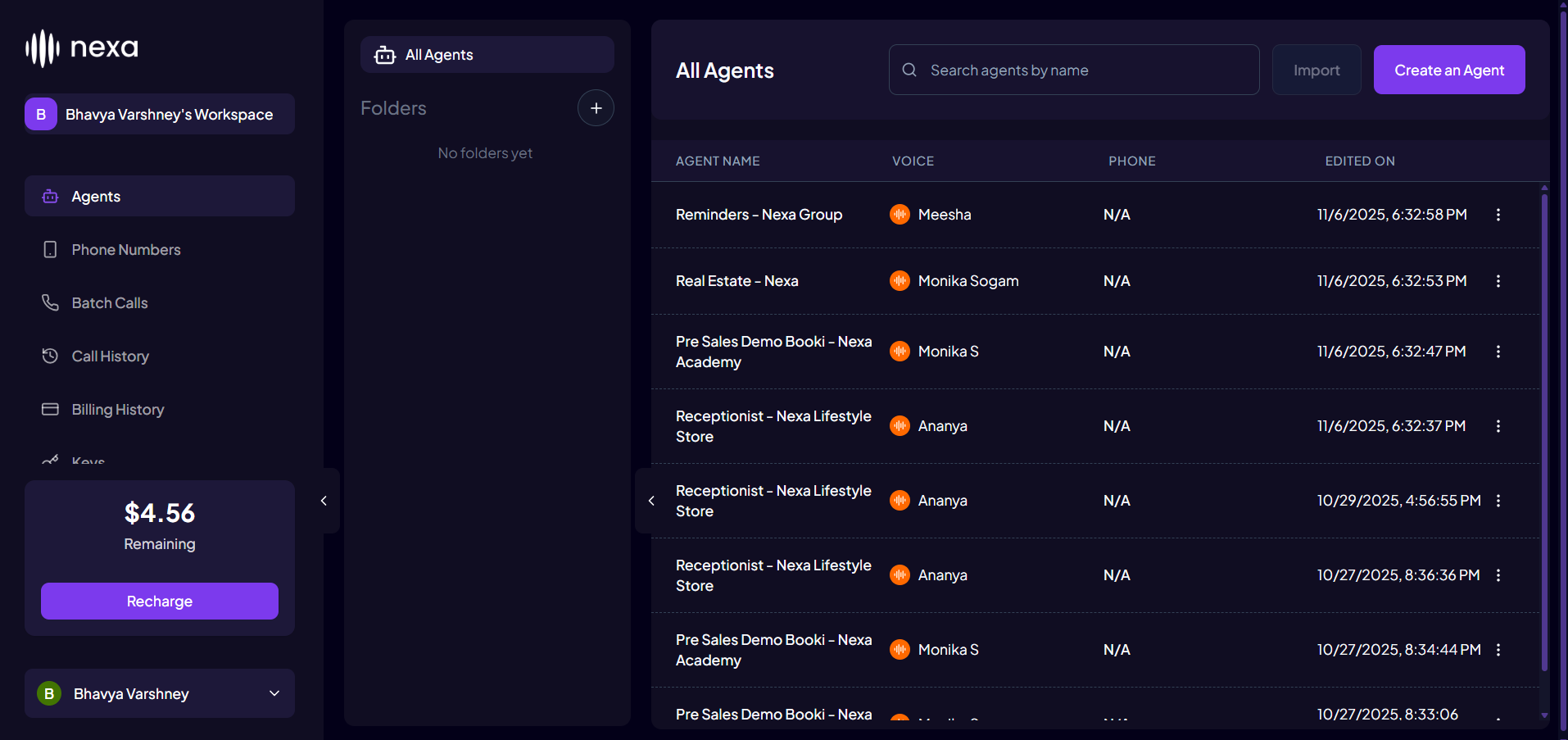Open Billing History page
Image resolution: width=1568 pixels, height=740 pixels.
click(160, 409)
